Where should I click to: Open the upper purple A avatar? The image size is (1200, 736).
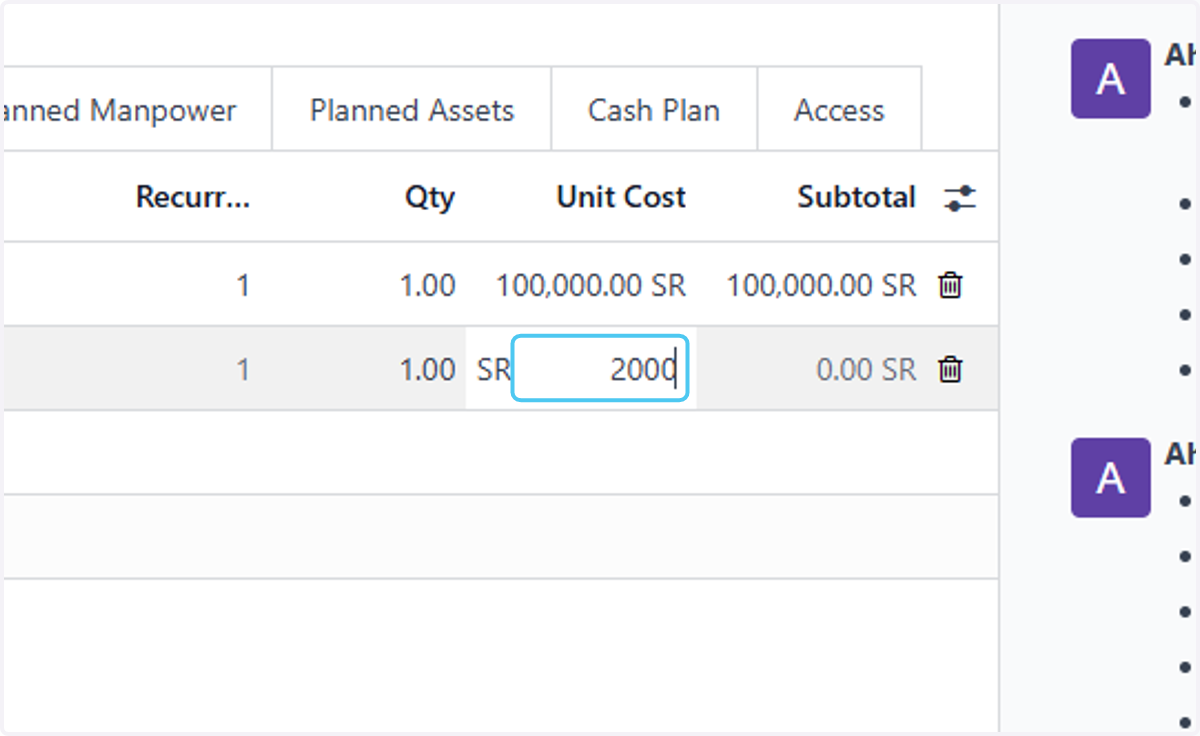[x=1110, y=79]
